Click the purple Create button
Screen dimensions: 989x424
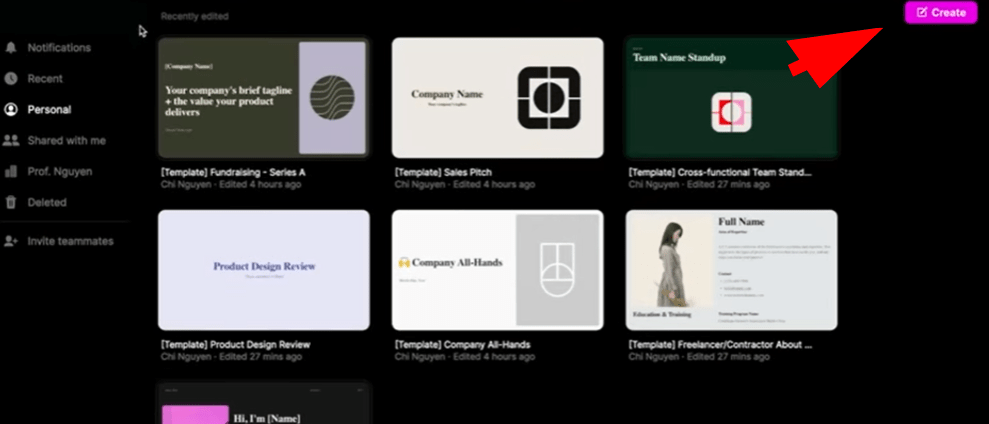pyautogui.click(x=940, y=13)
